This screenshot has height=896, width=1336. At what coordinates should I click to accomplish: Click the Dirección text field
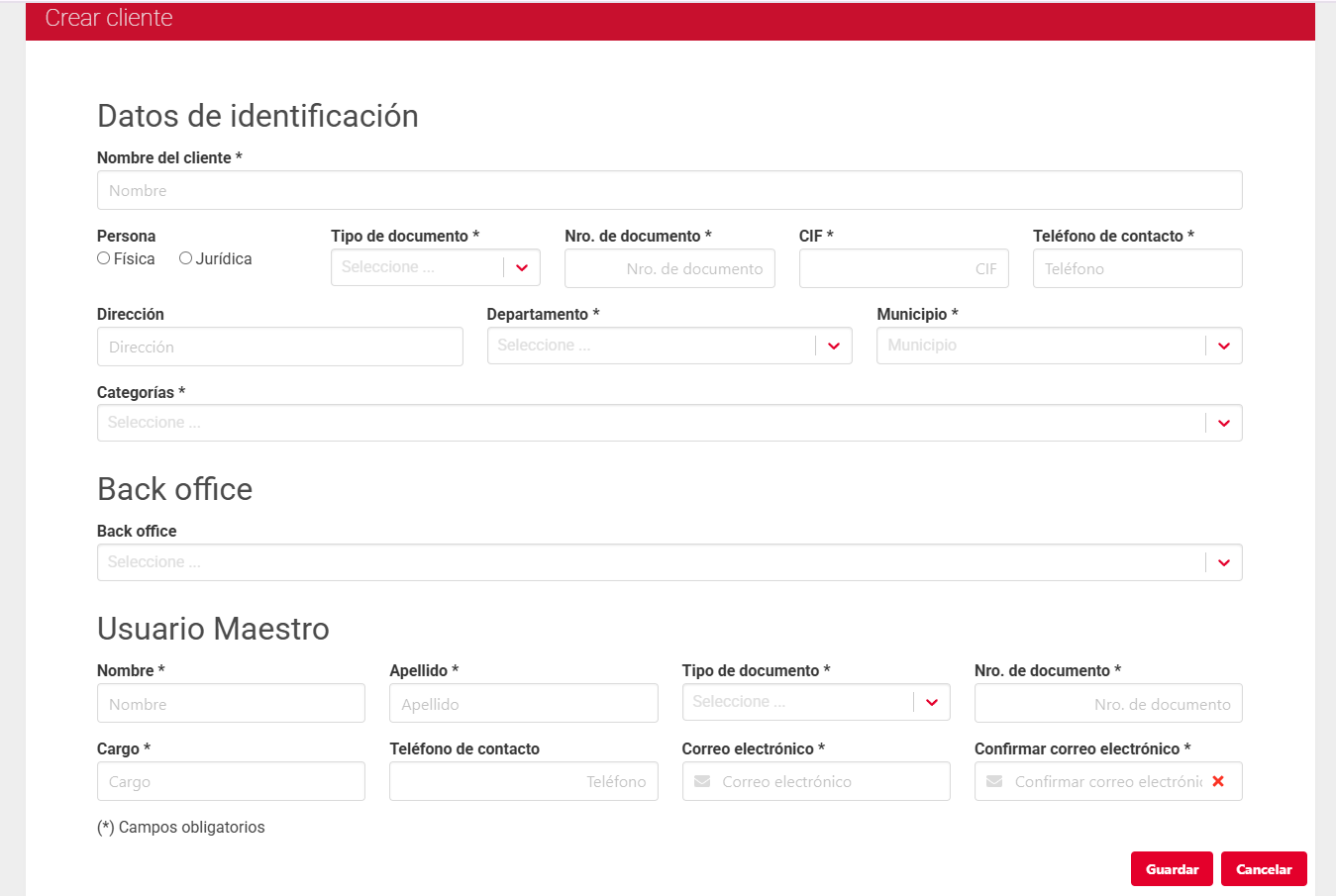click(279, 347)
